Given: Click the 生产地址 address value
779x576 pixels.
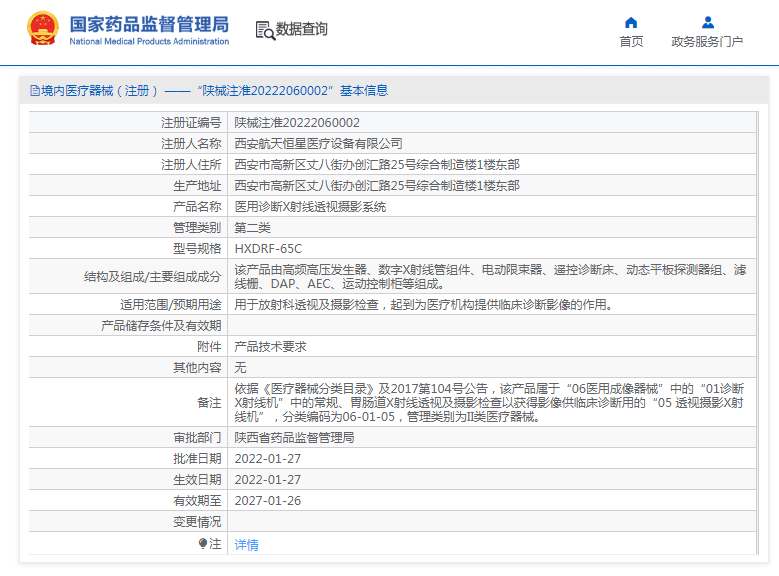Looking at the screenshot, I should (x=377, y=185).
